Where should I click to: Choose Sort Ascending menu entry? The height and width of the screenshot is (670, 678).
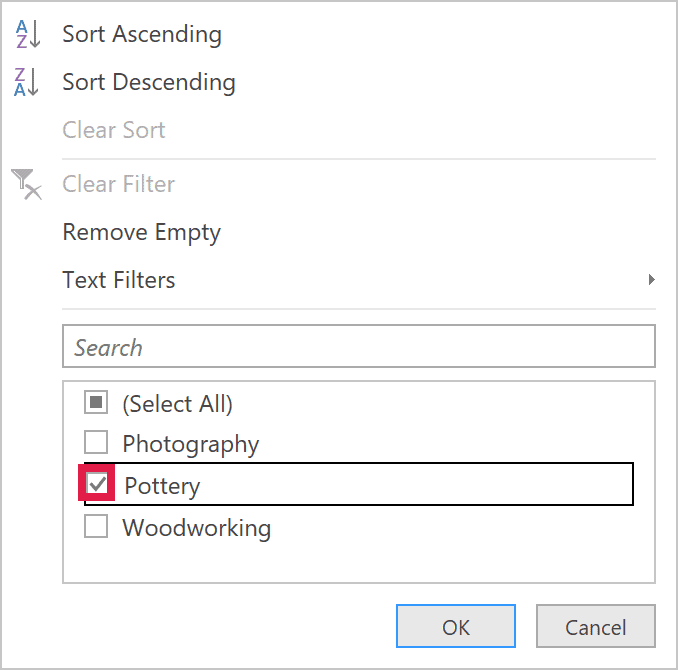(x=142, y=34)
